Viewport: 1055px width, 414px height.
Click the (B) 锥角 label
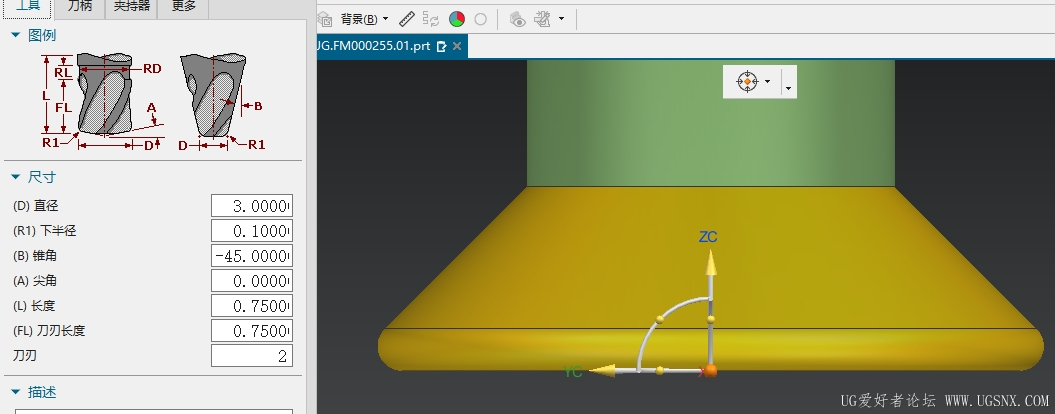(x=35, y=256)
